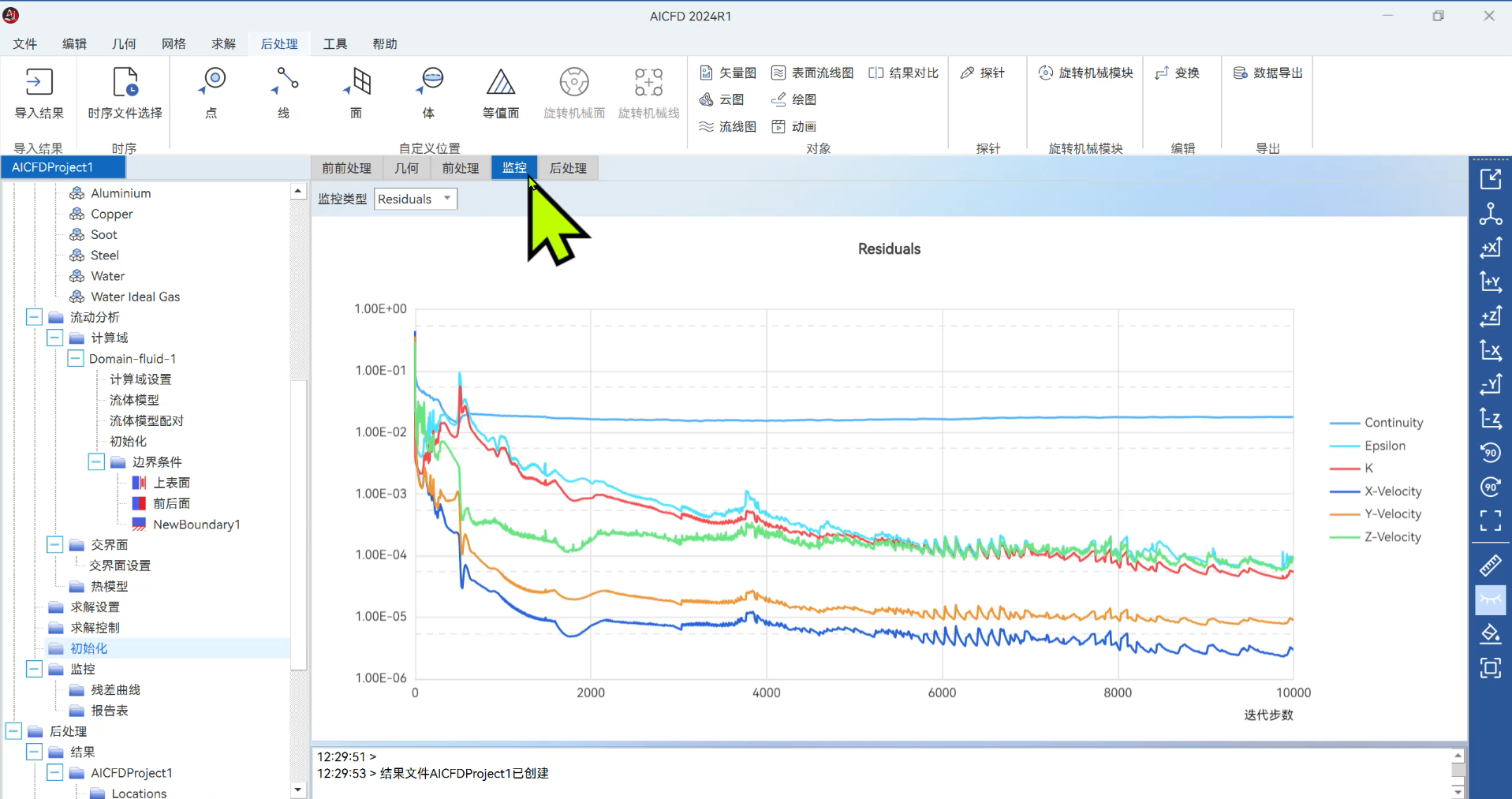This screenshot has height=799, width=1512.
Task: Select Water Ideal Gas material
Action: [x=135, y=297]
